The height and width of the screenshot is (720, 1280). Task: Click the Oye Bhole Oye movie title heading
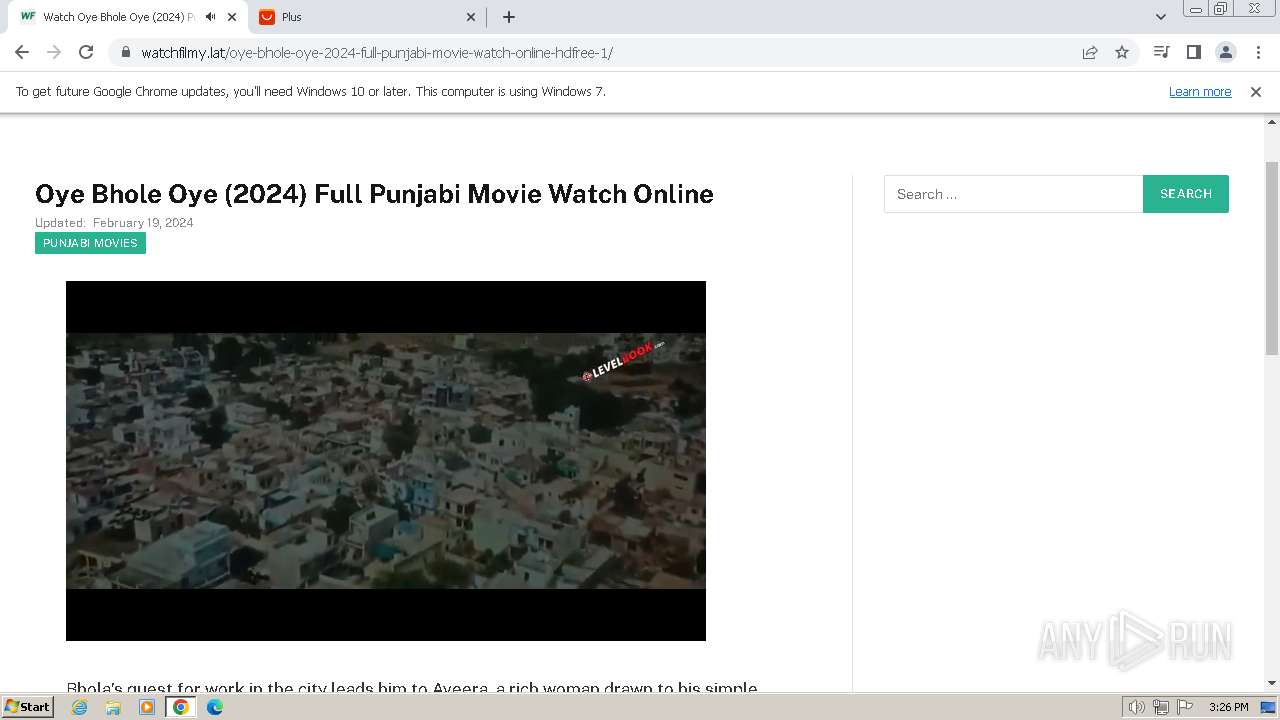pyautogui.click(x=374, y=194)
